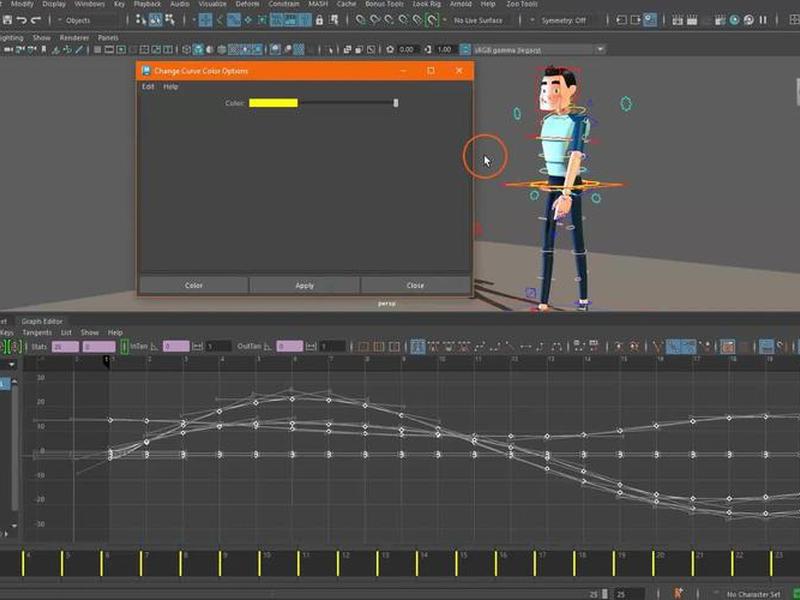The height and width of the screenshot is (600, 800).
Task: Click the yellow curve Color swatch
Action: pyautogui.click(x=273, y=103)
